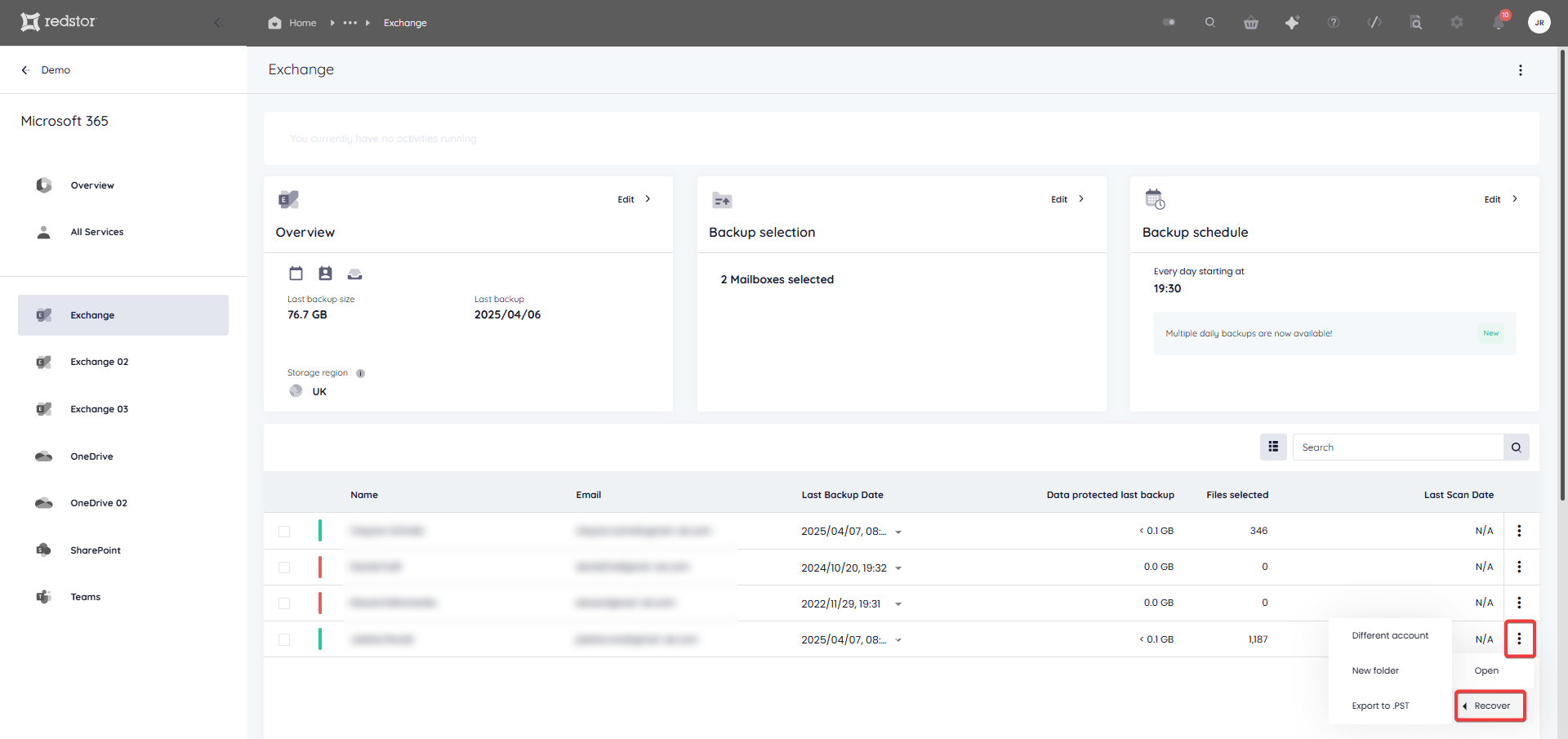This screenshot has width=1568, height=739.
Task: Open the JR user avatar menu
Action: pos(1539,22)
